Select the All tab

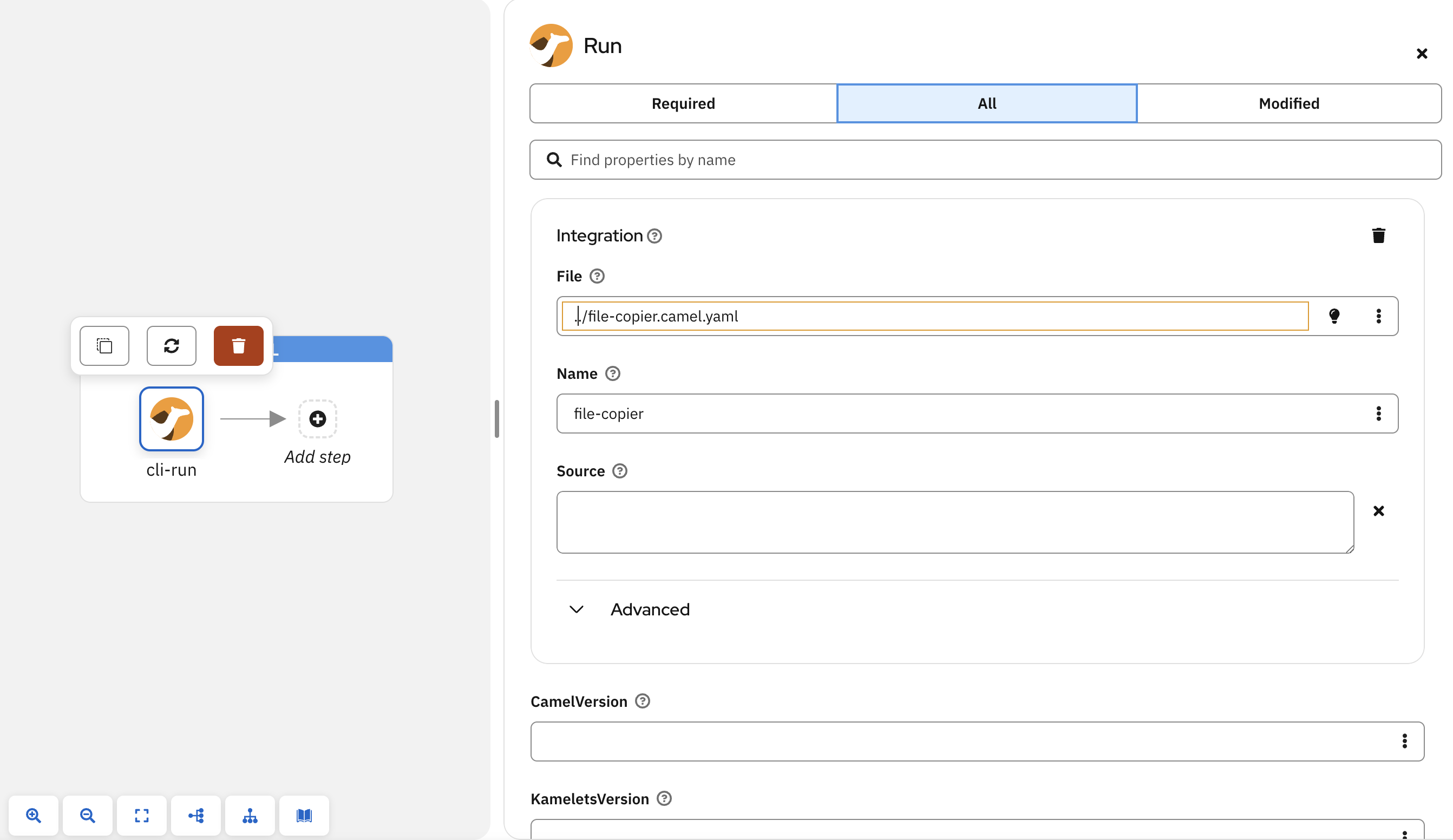[x=986, y=103]
